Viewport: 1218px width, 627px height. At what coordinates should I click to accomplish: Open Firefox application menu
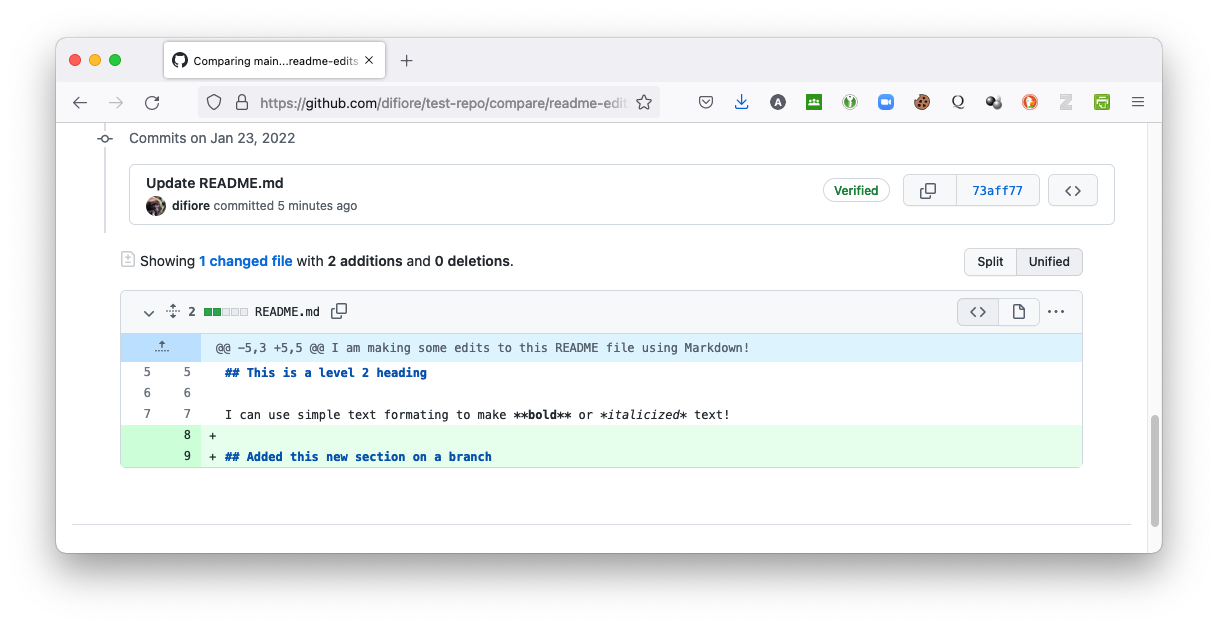pos(1137,102)
